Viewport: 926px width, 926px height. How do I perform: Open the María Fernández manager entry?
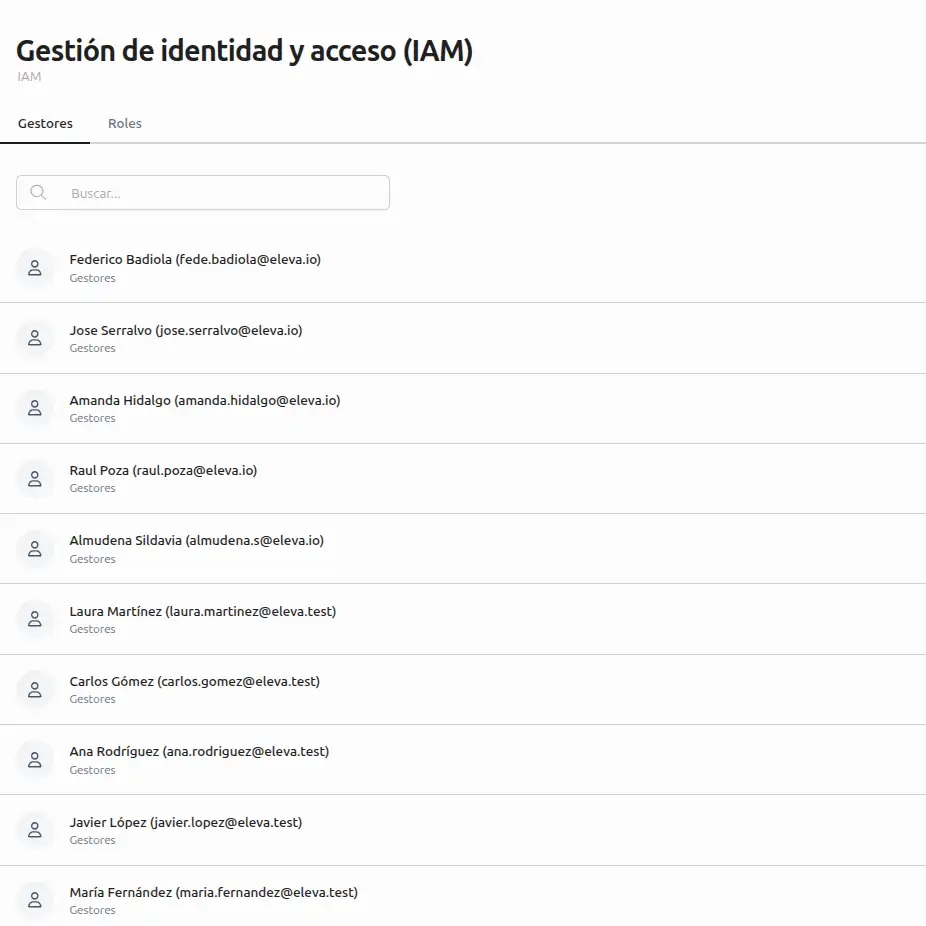[214, 893]
